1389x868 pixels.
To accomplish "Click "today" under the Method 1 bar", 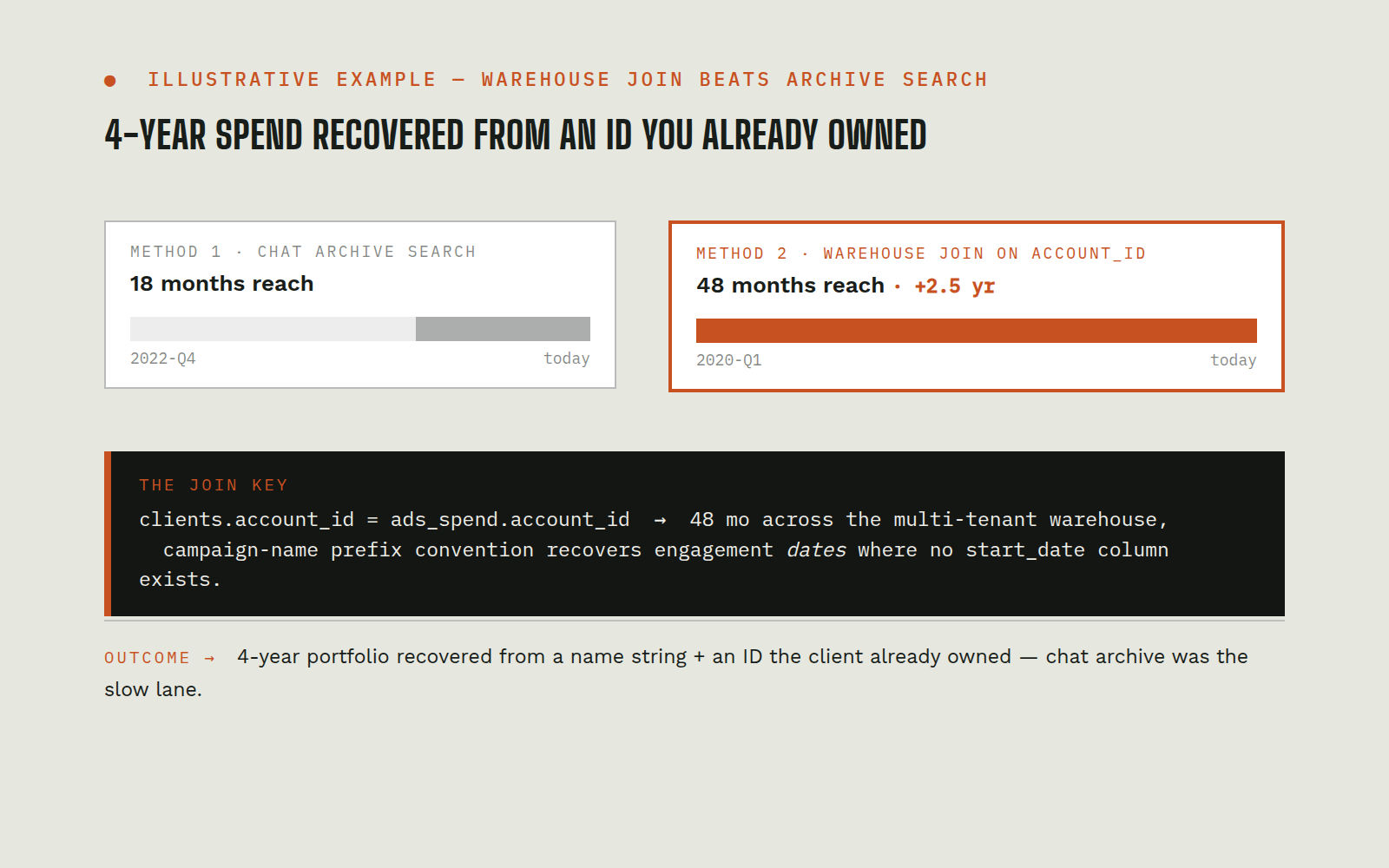I will (x=567, y=358).
